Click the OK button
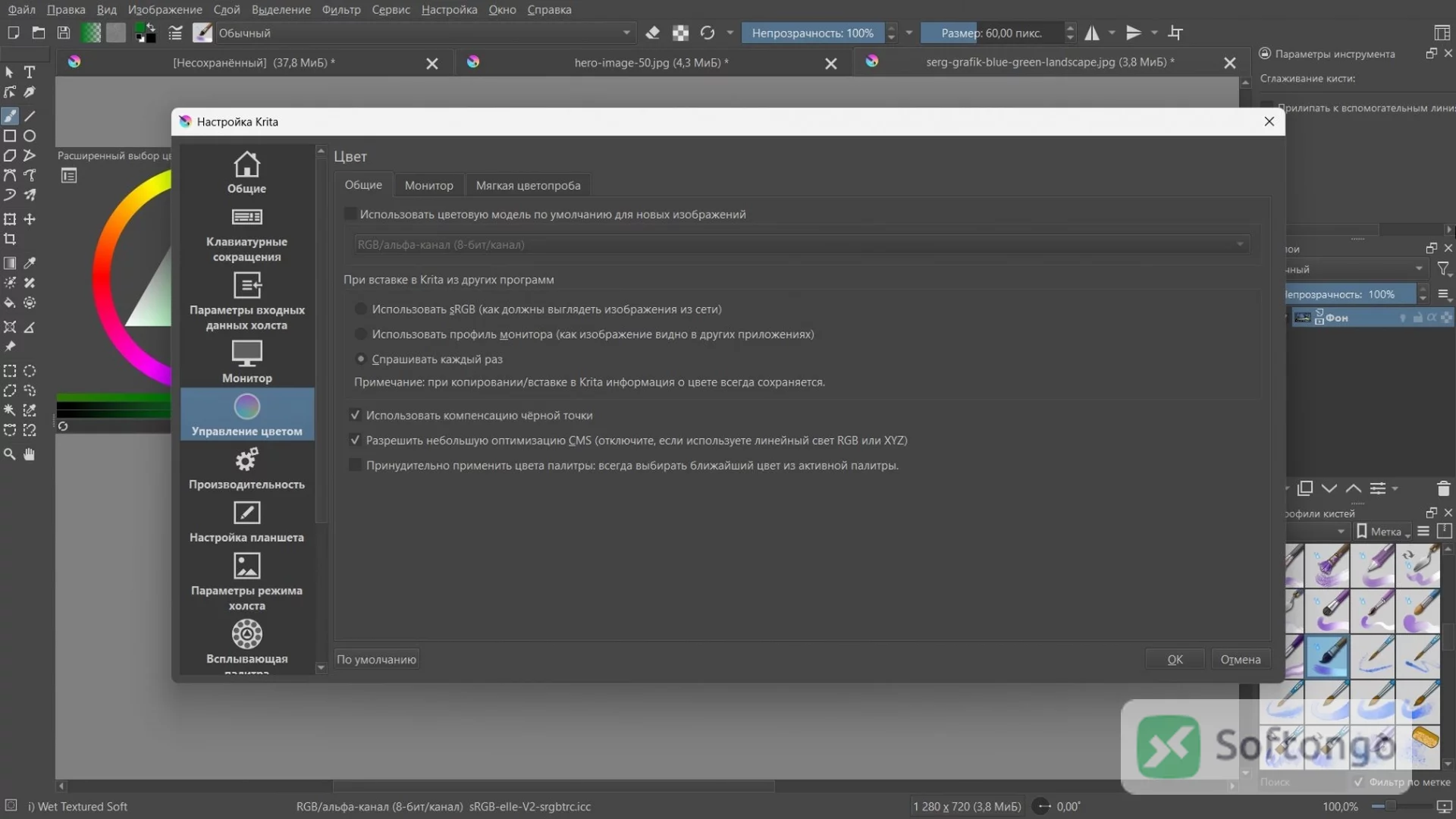Viewport: 1456px width, 819px height. (1175, 660)
